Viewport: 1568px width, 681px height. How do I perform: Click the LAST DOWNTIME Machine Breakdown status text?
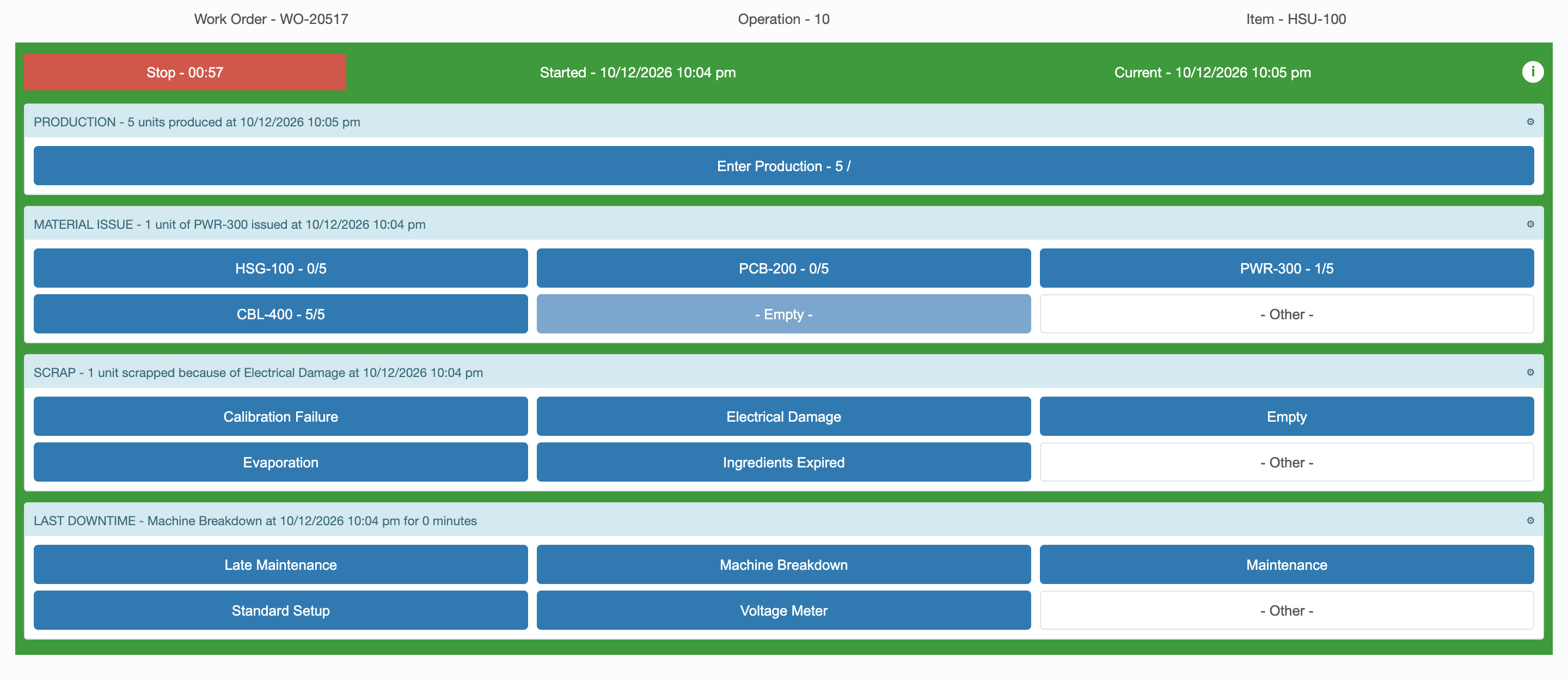pyautogui.click(x=255, y=520)
